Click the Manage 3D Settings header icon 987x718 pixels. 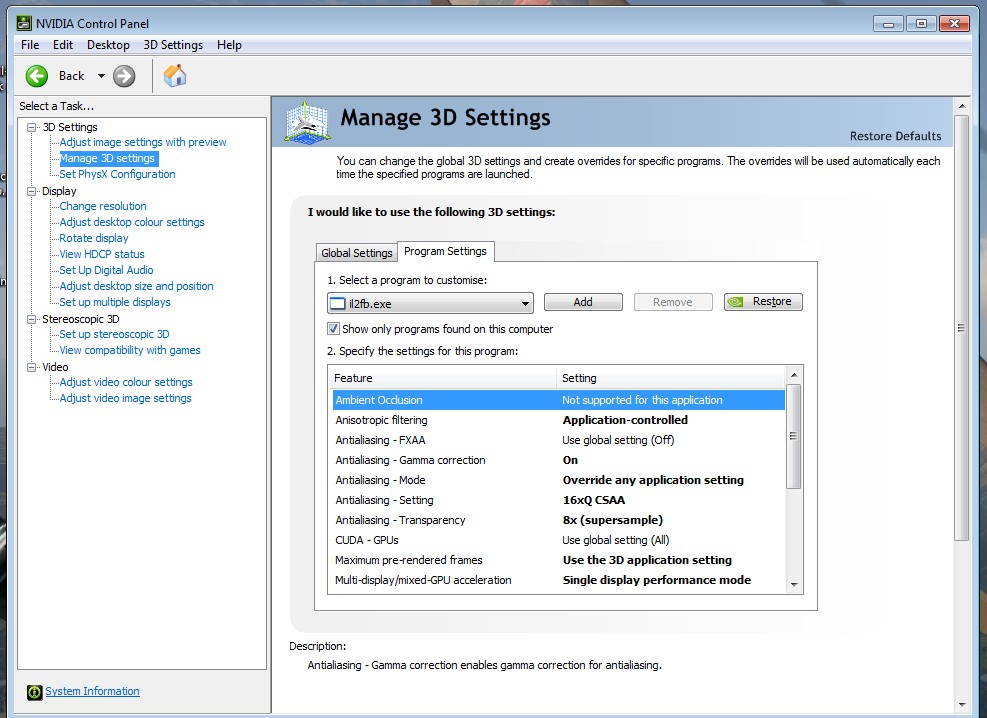pyautogui.click(x=306, y=121)
